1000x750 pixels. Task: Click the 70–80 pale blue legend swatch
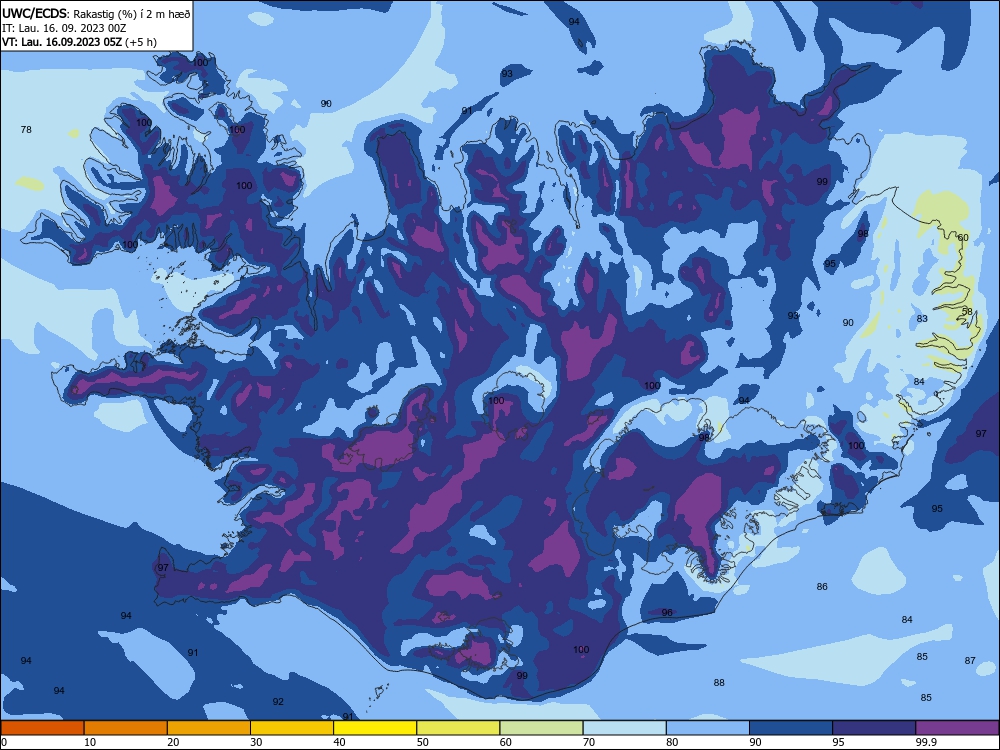click(625, 728)
